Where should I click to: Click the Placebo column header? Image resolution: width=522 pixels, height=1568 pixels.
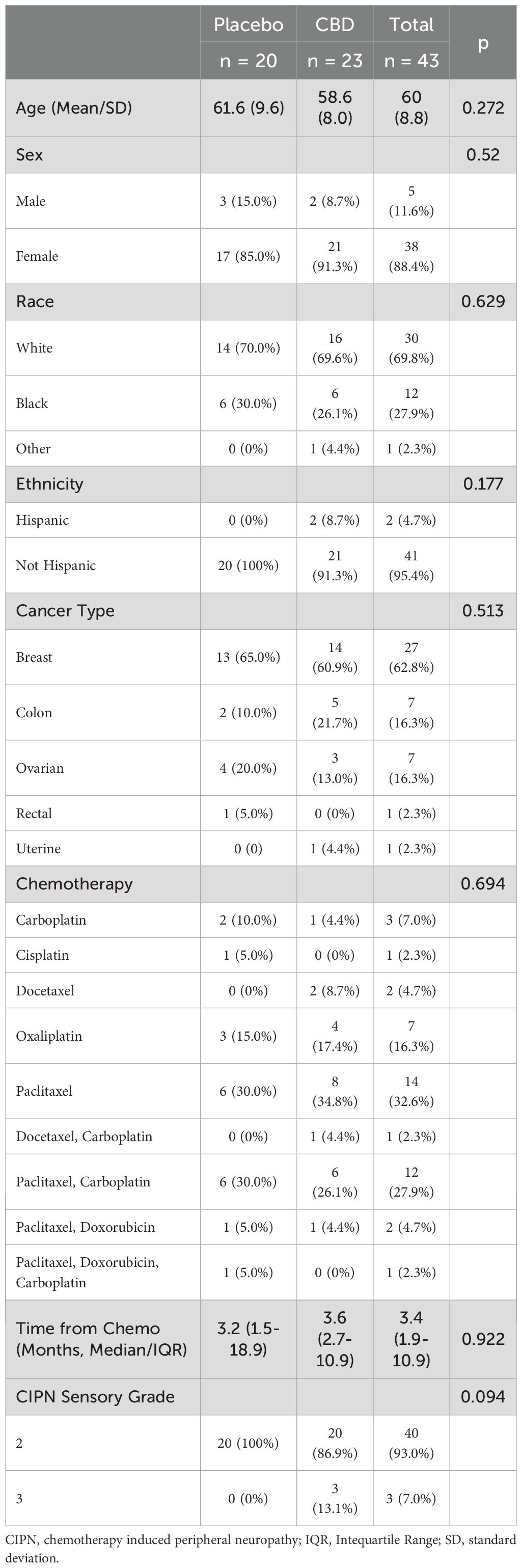point(248,25)
